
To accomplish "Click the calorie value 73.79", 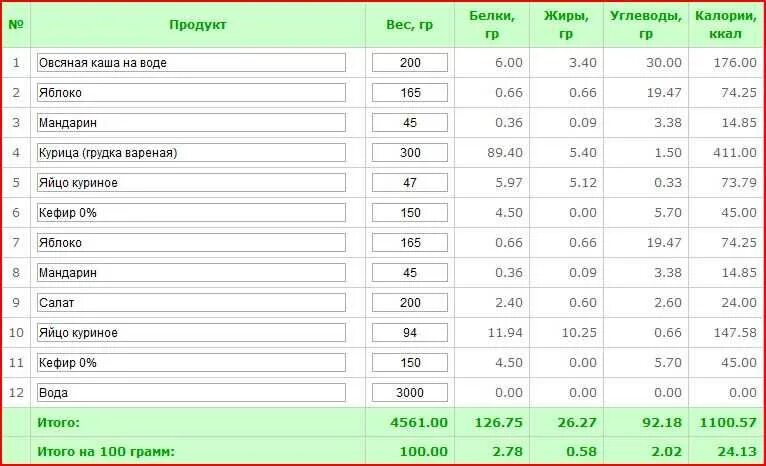I will pyautogui.click(x=739, y=183).
